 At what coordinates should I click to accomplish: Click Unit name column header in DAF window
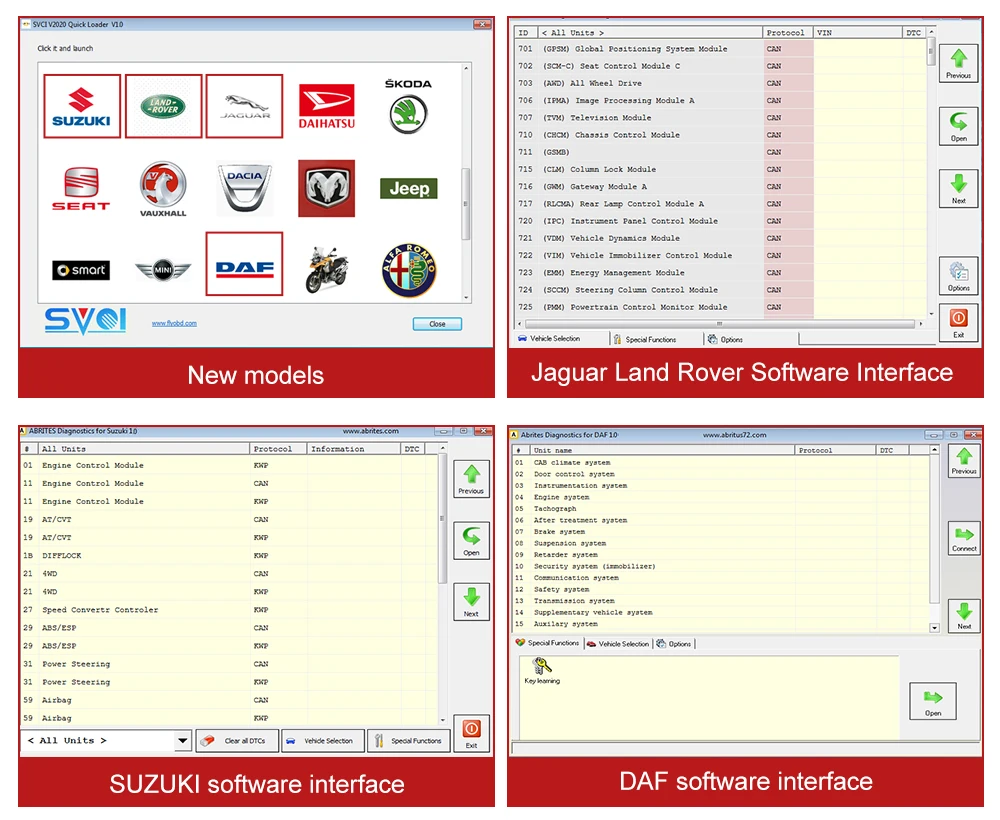(663, 451)
